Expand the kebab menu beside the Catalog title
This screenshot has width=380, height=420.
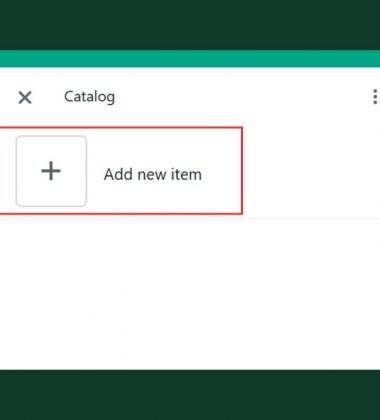click(x=375, y=97)
